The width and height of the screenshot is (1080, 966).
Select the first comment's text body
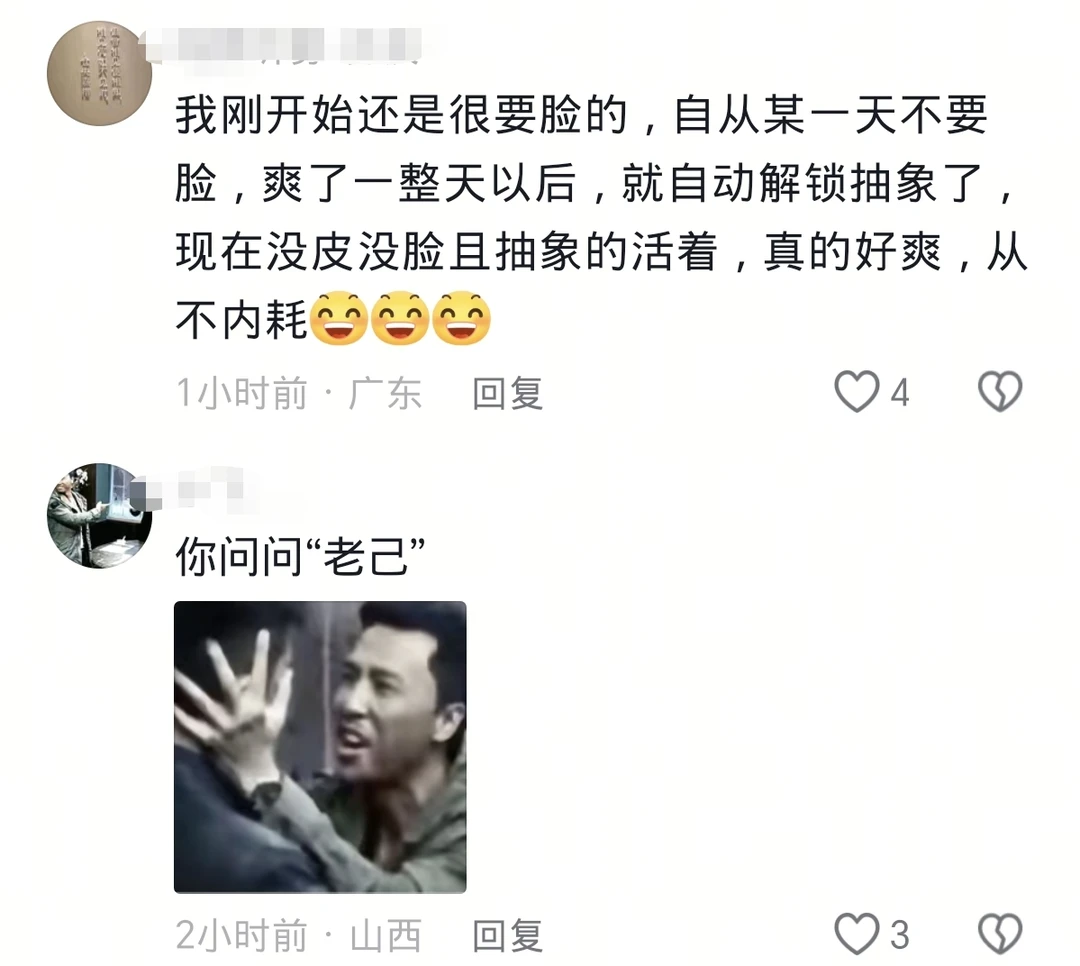[601, 217]
